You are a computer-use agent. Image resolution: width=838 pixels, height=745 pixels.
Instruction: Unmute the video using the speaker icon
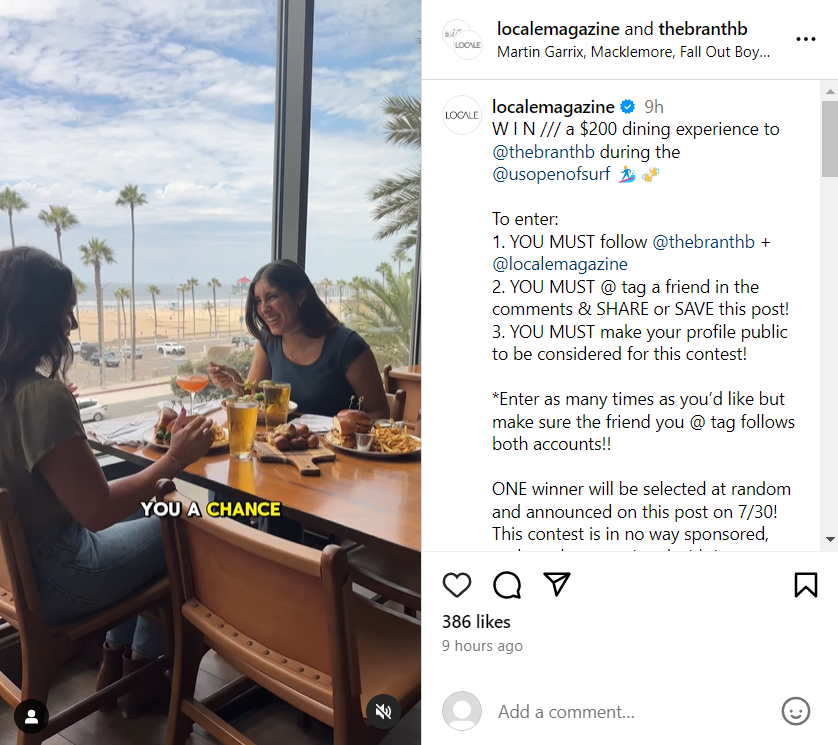coord(382,711)
